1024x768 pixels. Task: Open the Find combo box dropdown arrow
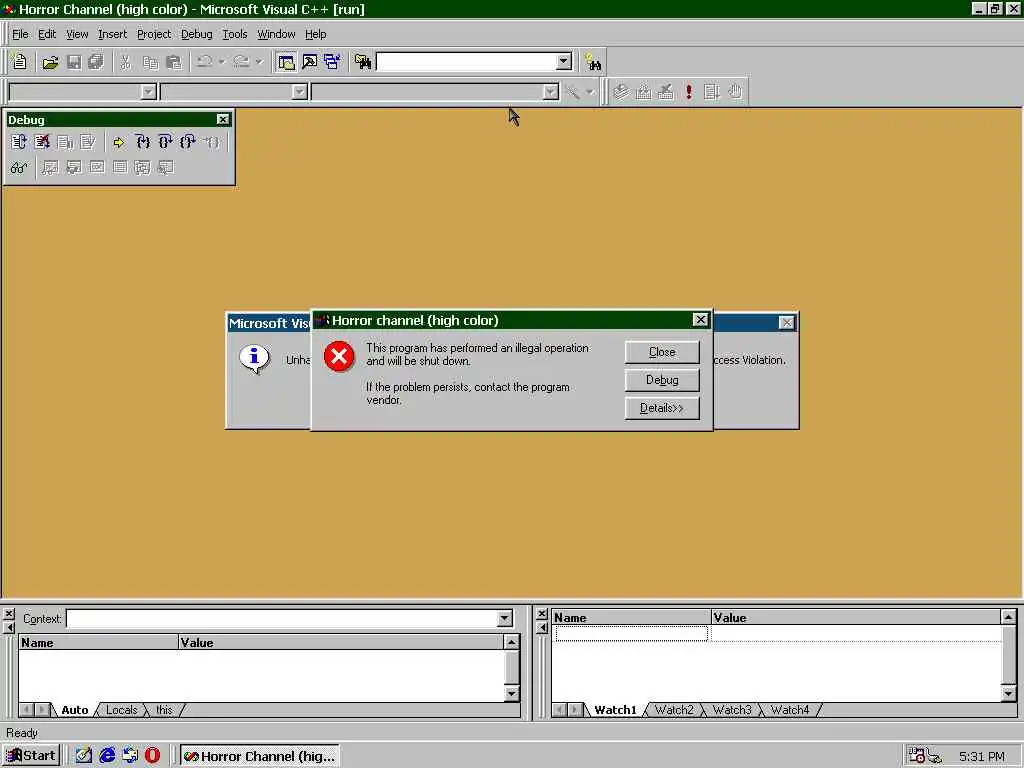[564, 61]
